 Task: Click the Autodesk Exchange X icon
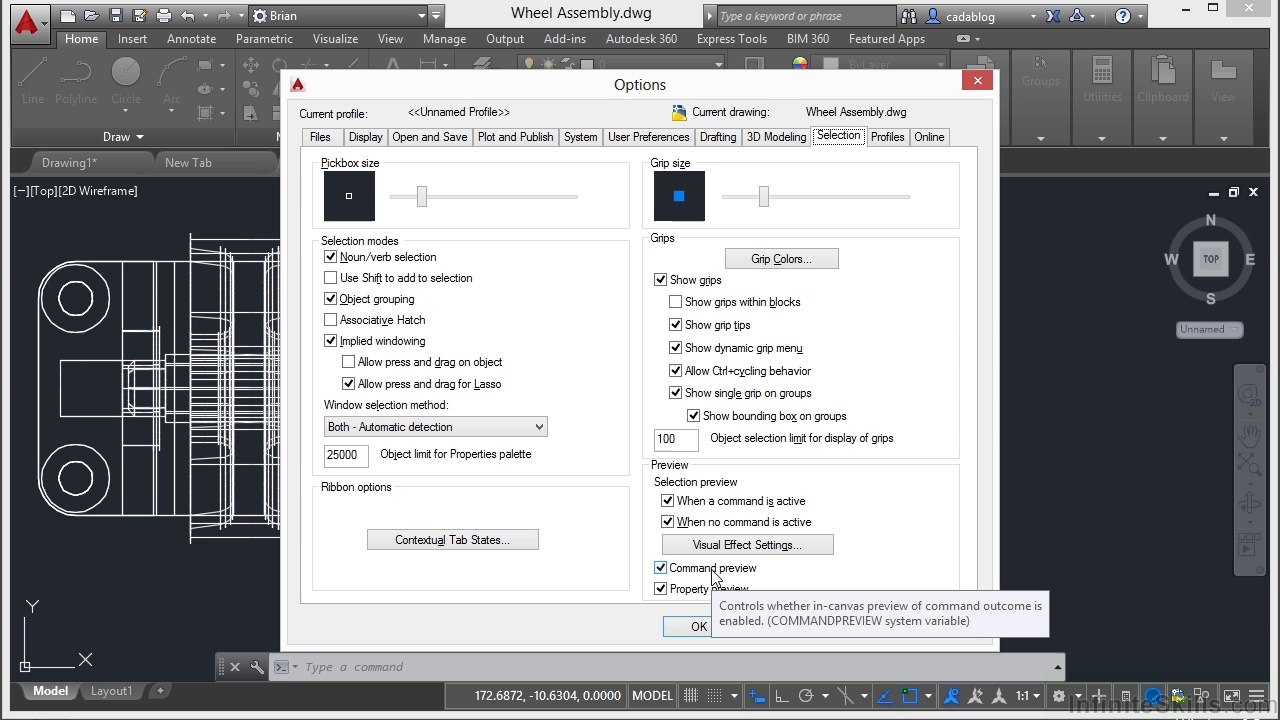(x=1053, y=16)
